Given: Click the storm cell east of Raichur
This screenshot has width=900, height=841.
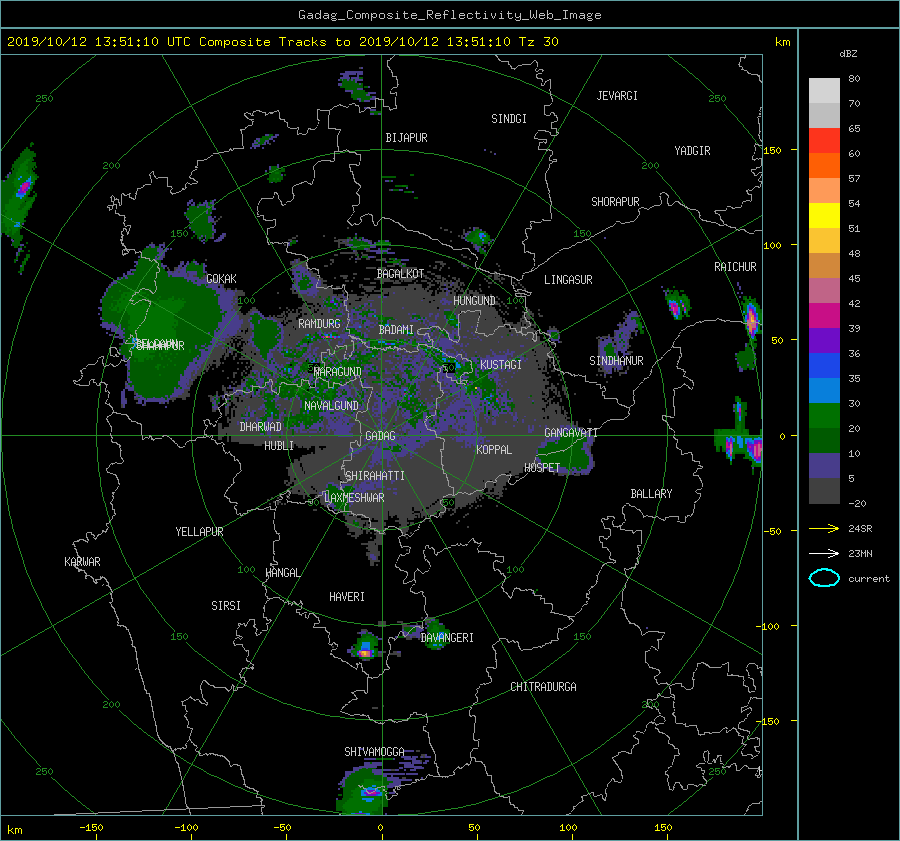Looking at the screenshot, I should 751,318.
